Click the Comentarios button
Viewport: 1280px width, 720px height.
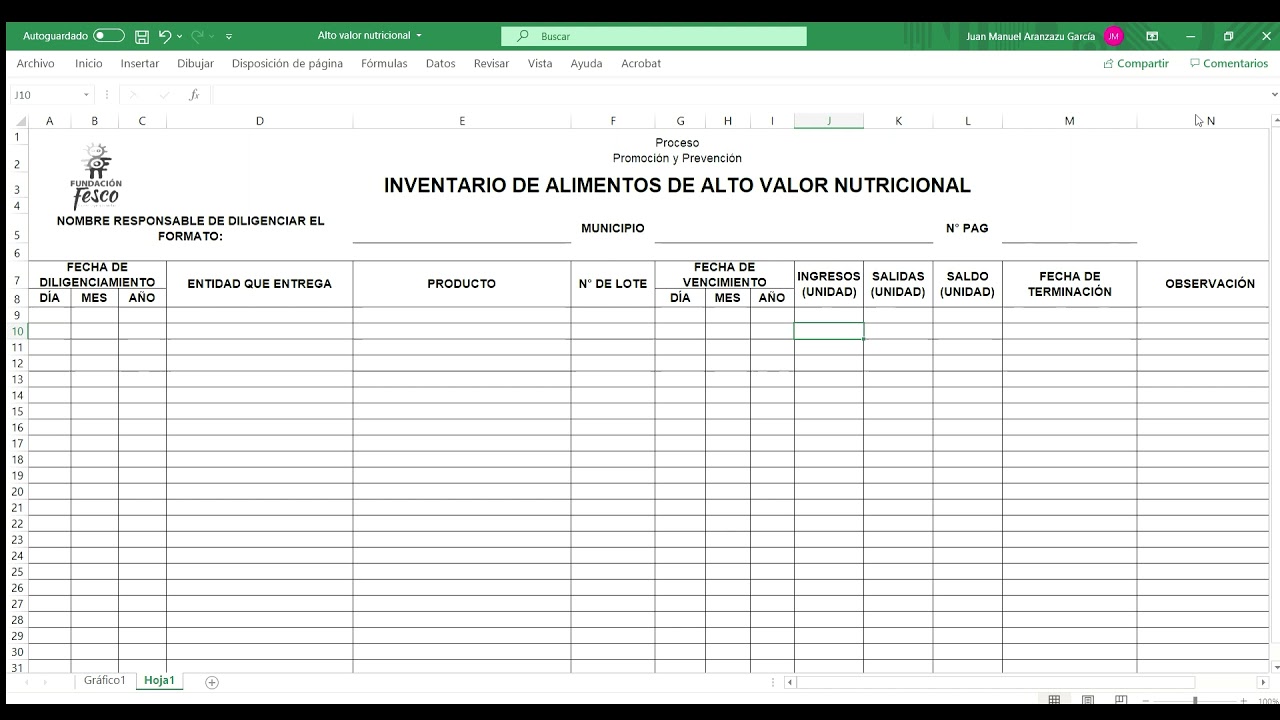pyautogui.click(x=1229, y=63)
